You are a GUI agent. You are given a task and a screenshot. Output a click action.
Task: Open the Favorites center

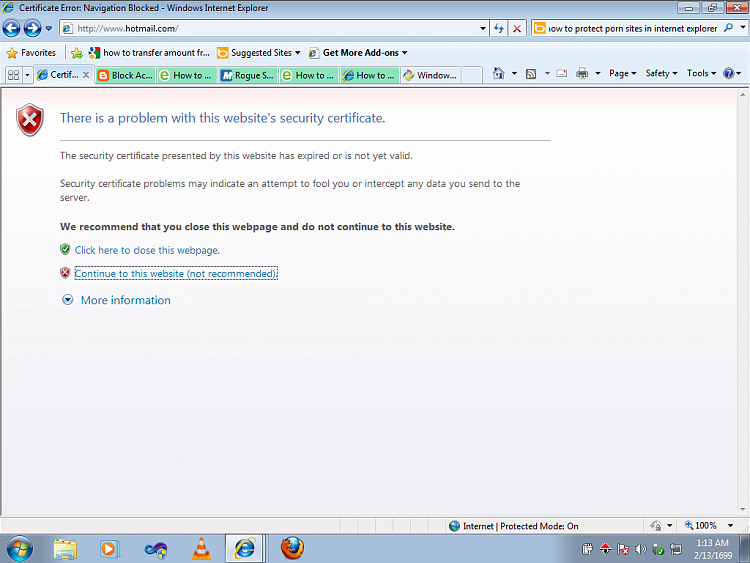pos(32,53)
